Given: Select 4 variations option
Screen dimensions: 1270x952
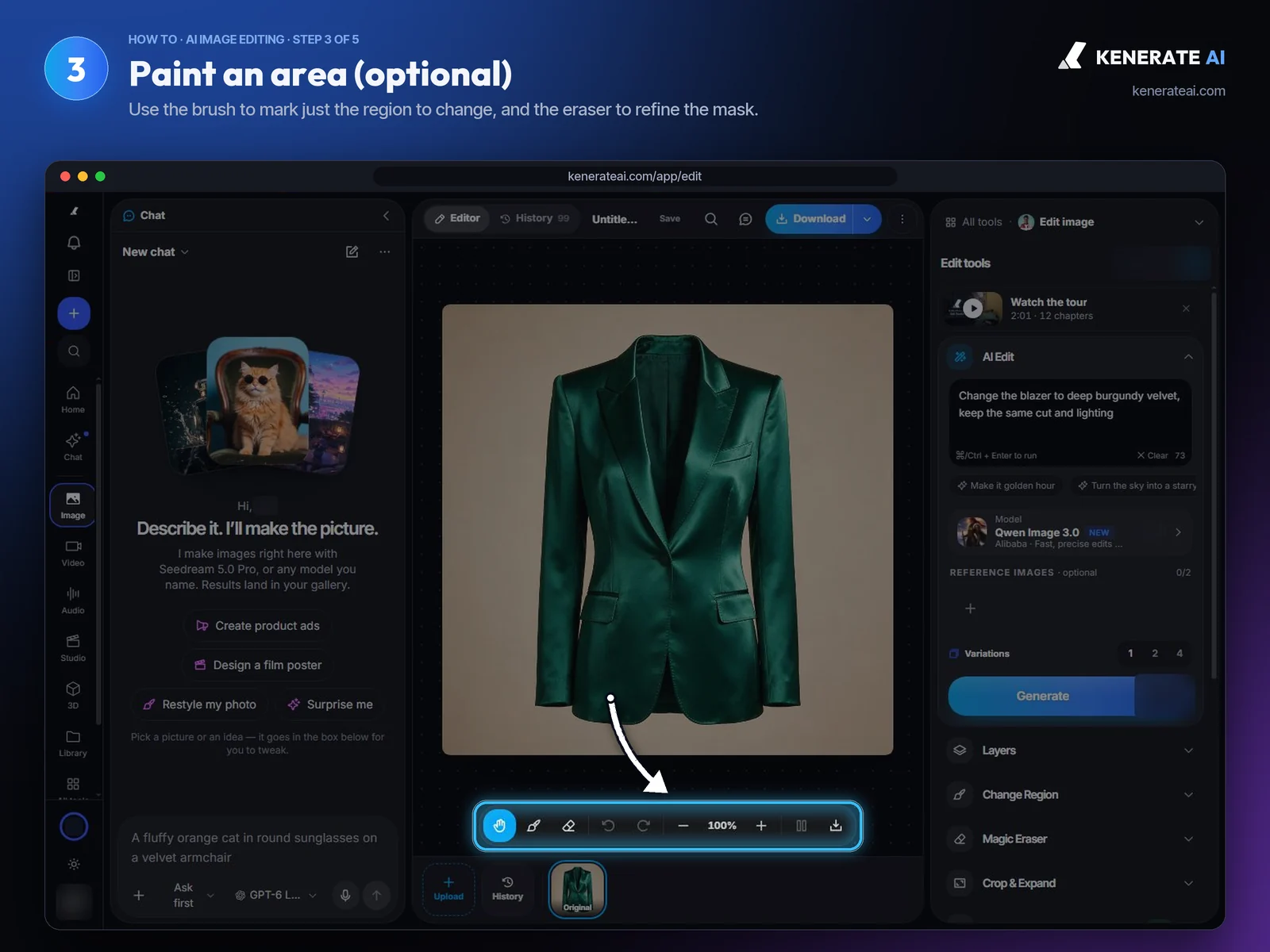Looking at the screenshot, I should 1180,654.
